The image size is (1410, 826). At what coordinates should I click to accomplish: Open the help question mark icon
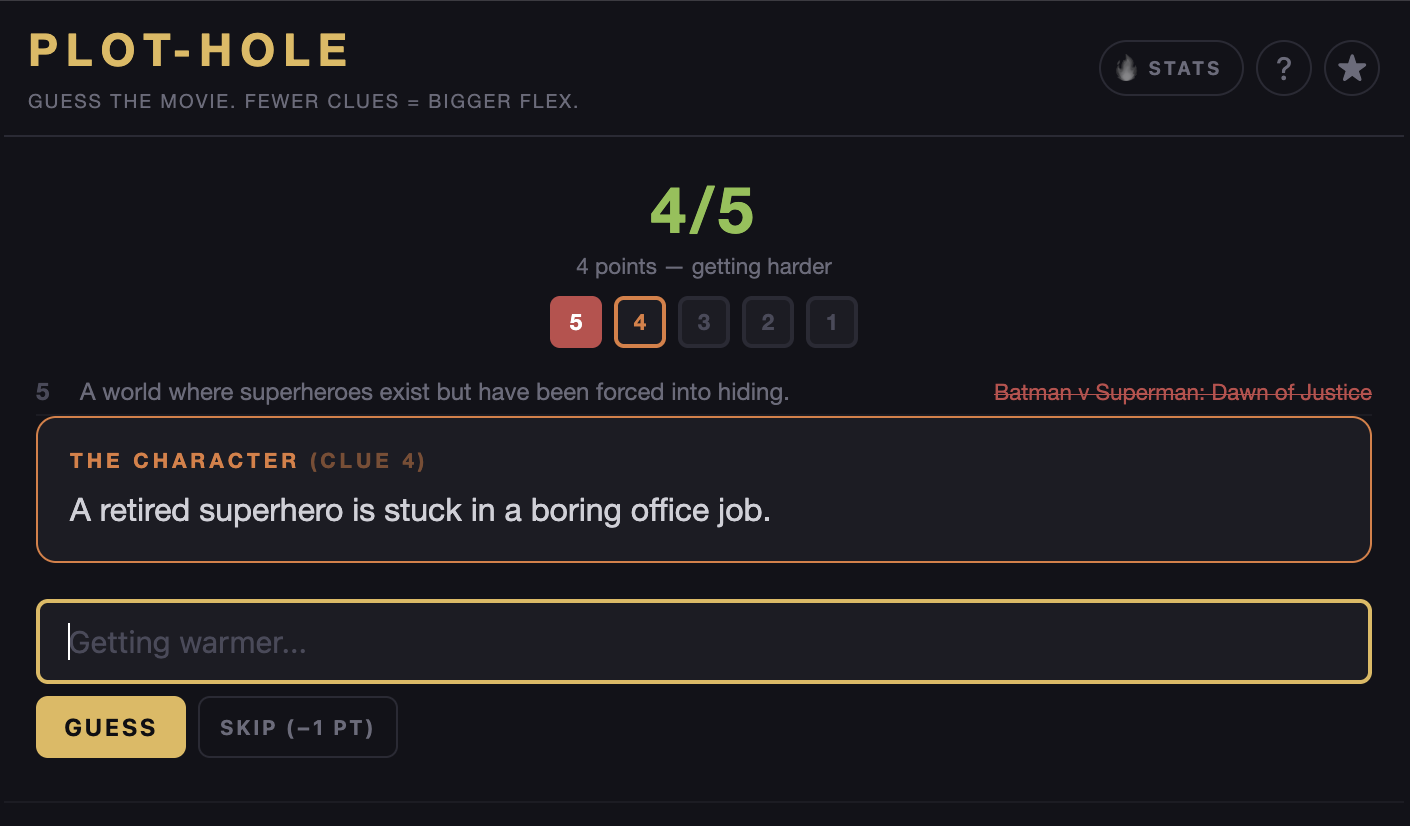point(1284,67)
